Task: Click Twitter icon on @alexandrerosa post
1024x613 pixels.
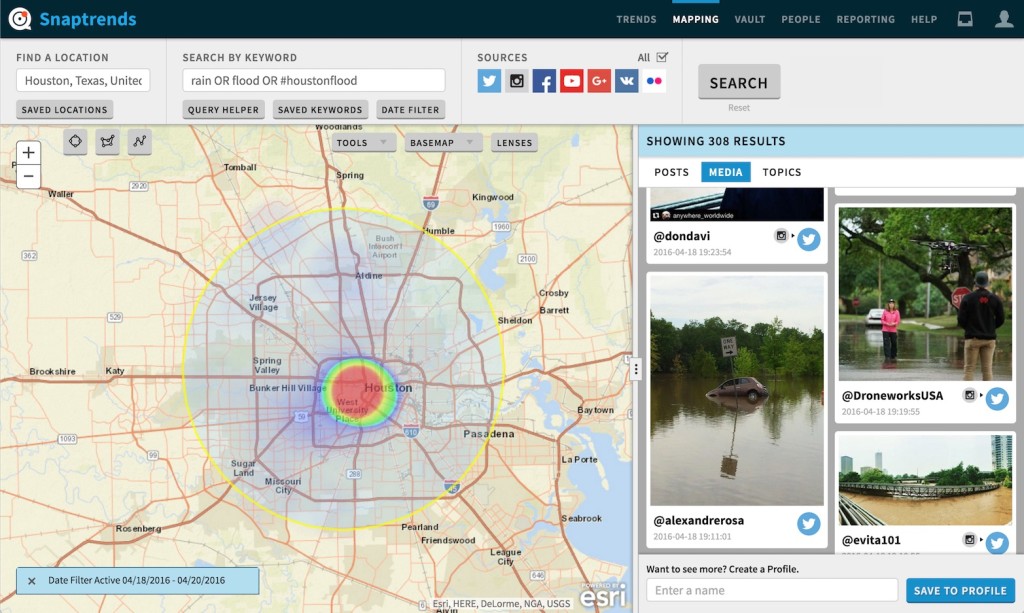Action: point(808,524)
